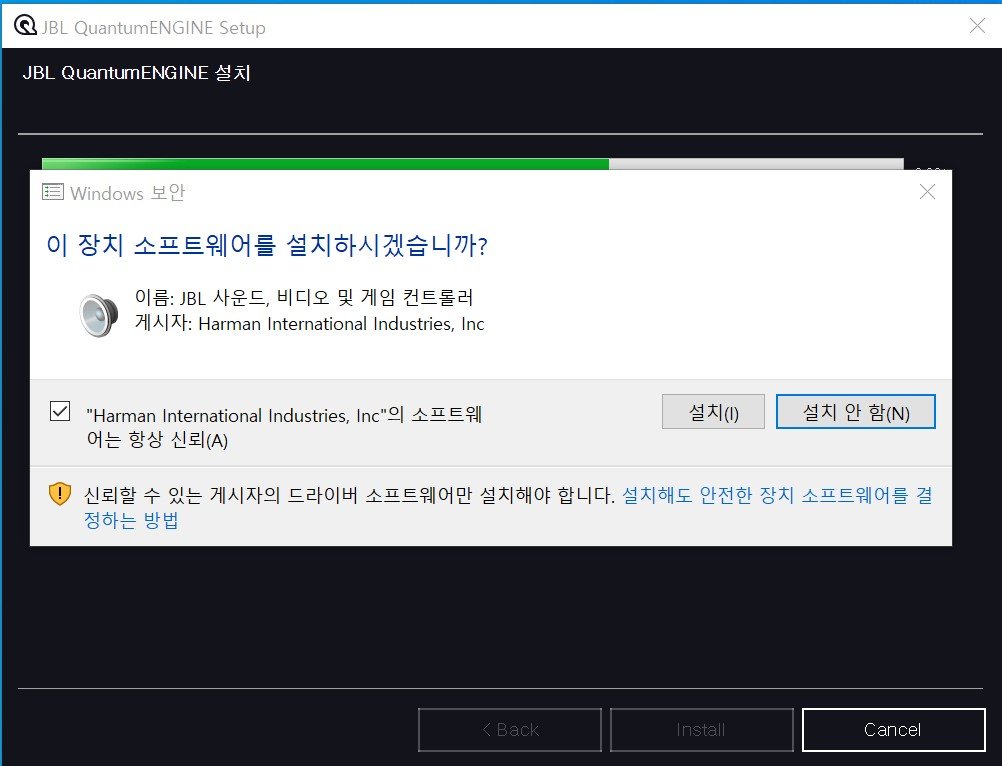1002x766 pixels.
Task: Click the disabled Back button
Action: (510, 730)
